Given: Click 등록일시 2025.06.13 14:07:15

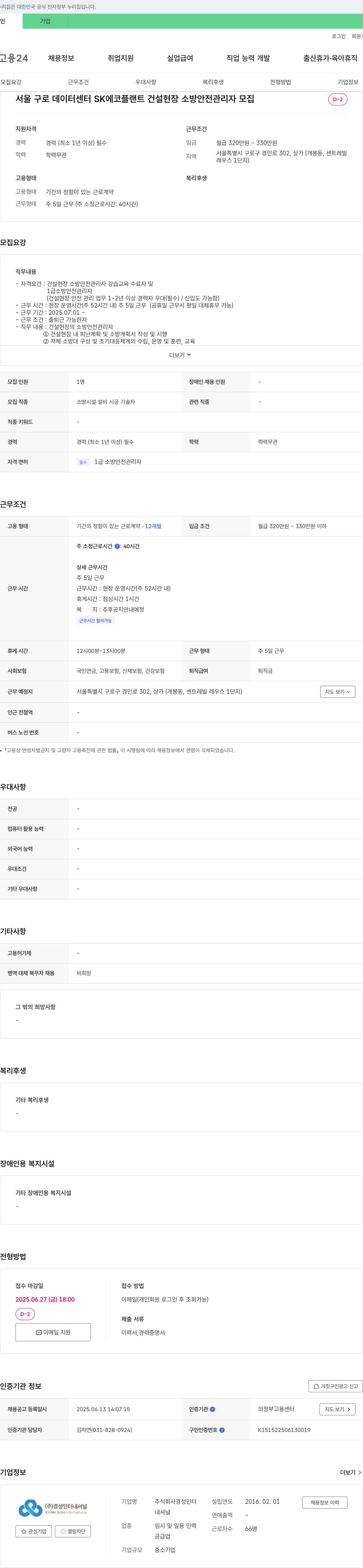Looking at the screenshot, I should [103, 1409].
